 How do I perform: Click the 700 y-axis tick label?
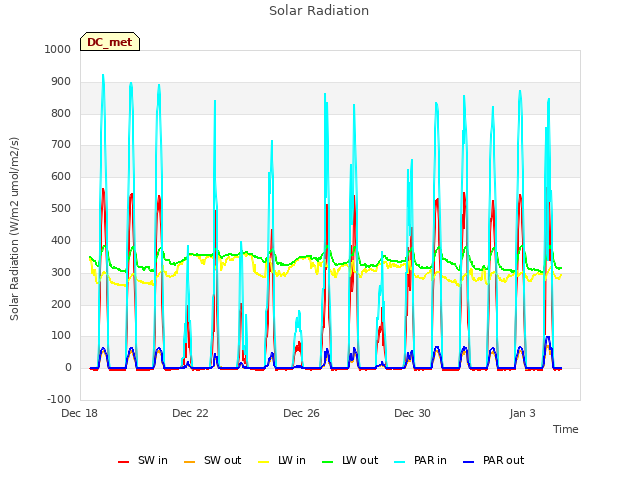61,144
